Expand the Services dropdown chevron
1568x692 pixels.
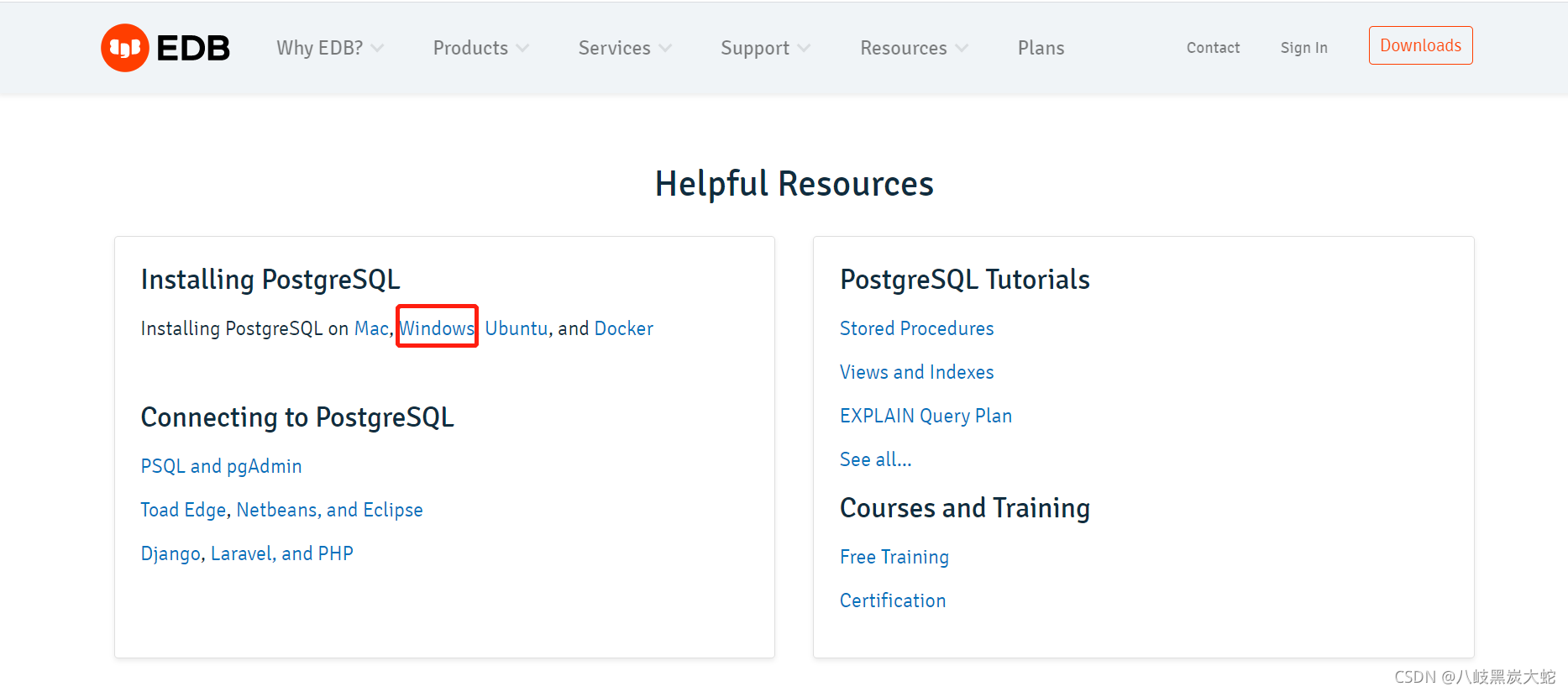(x=665, y=49)
